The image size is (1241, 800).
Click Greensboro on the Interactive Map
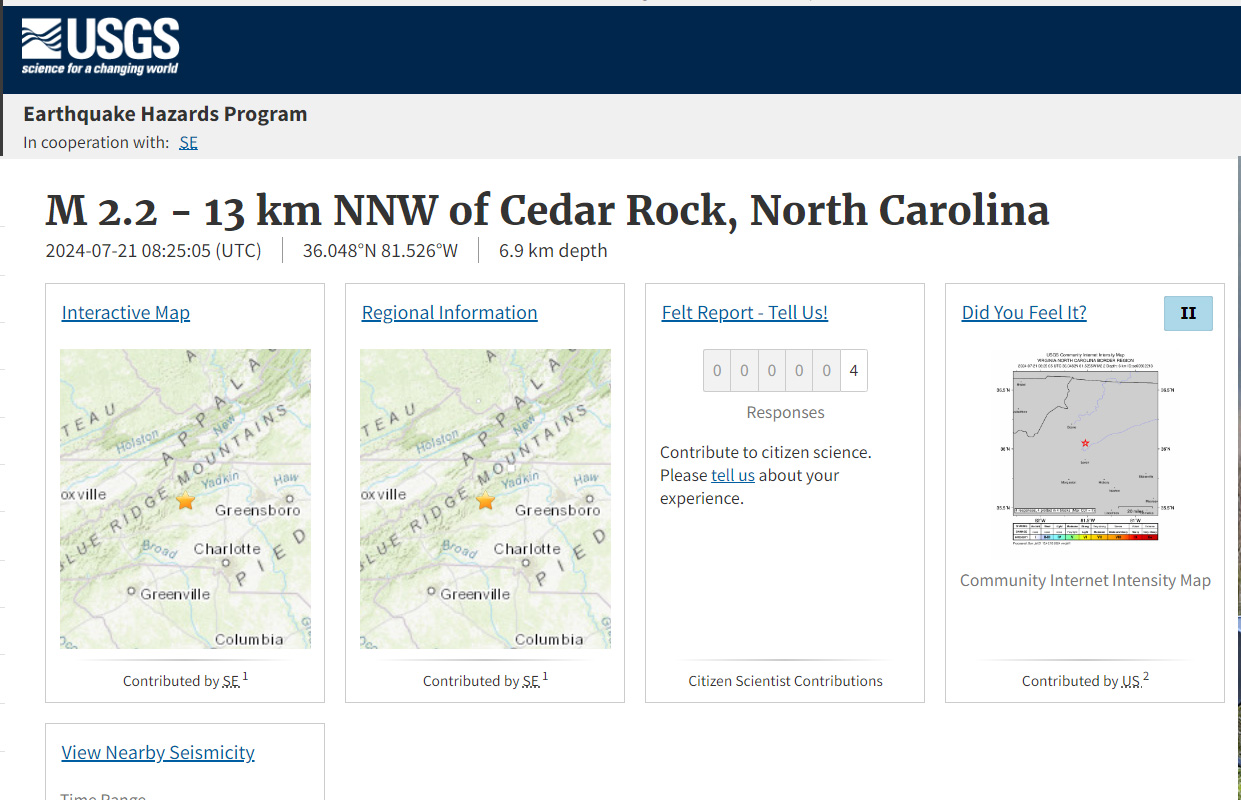pyautogui.click(x=257, y=510)
